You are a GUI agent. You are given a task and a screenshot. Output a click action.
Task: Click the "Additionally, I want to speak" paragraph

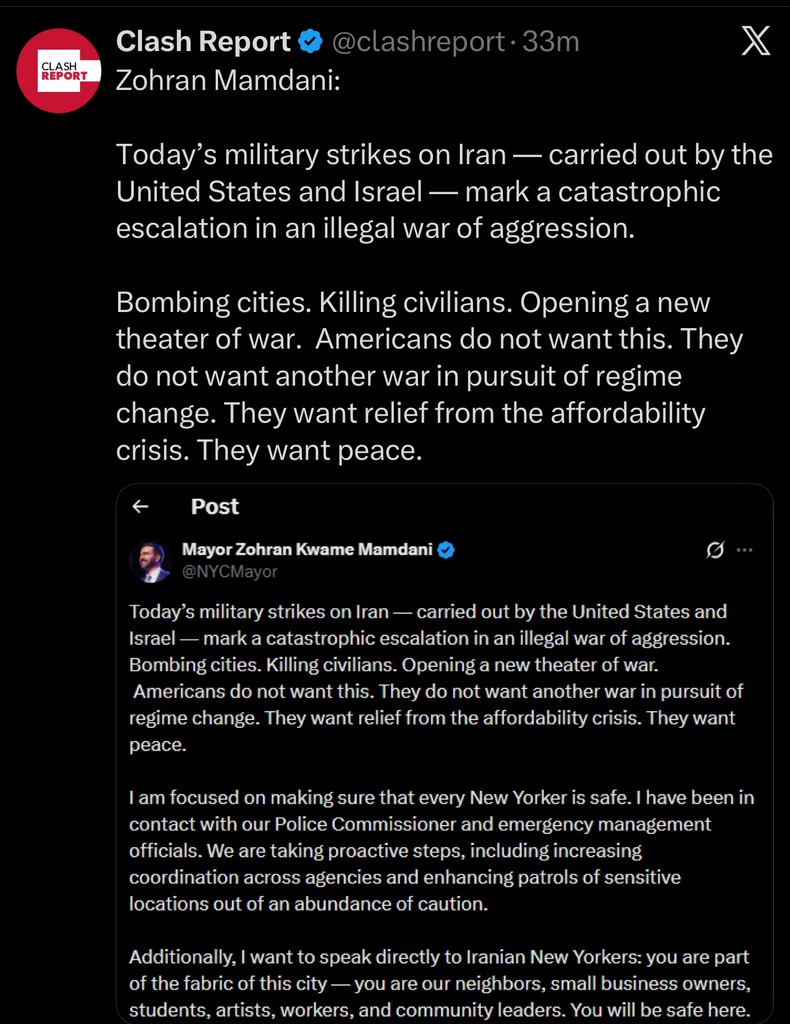[x=440, y=982]
